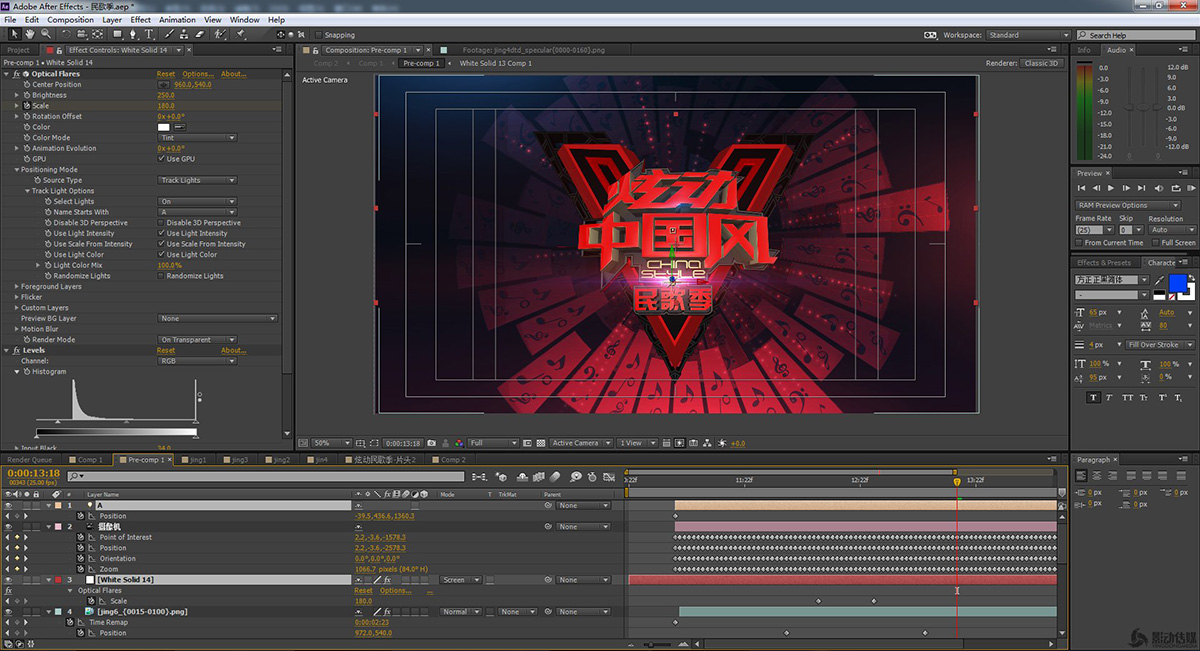
Task: Uncheck the Use GPU option
Action: (161, 159)
